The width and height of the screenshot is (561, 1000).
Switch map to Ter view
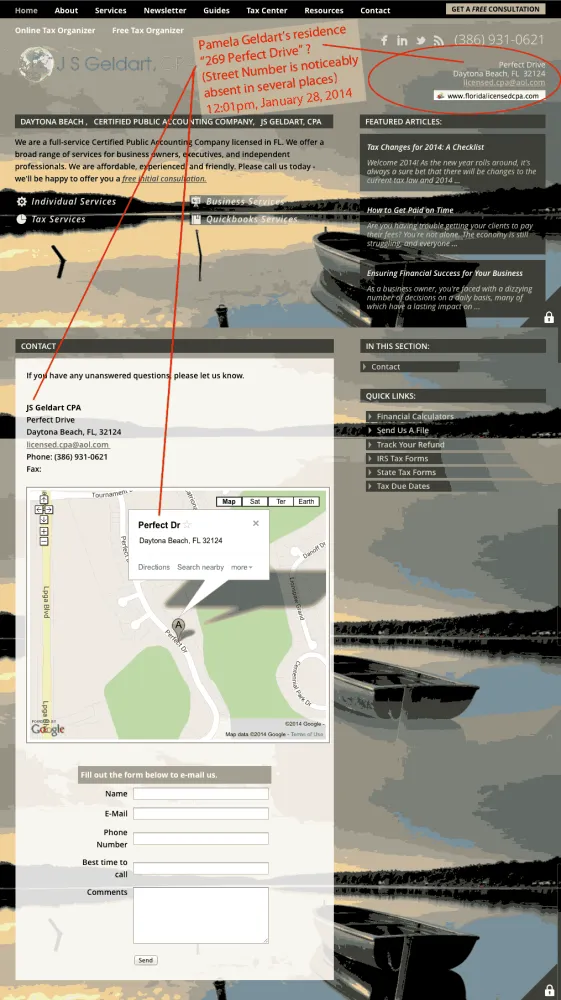pyautogui.click(x=280, y=501)
